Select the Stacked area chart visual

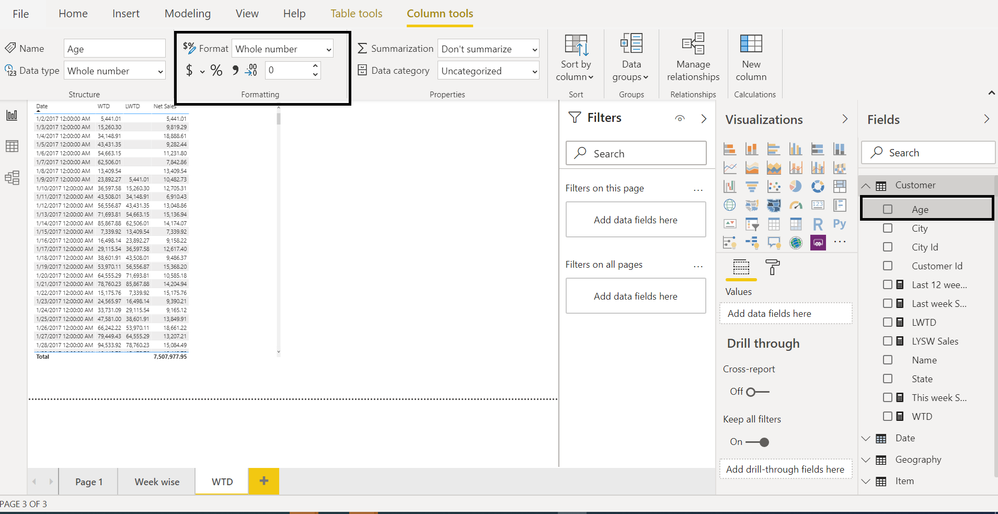click(774, 167)
